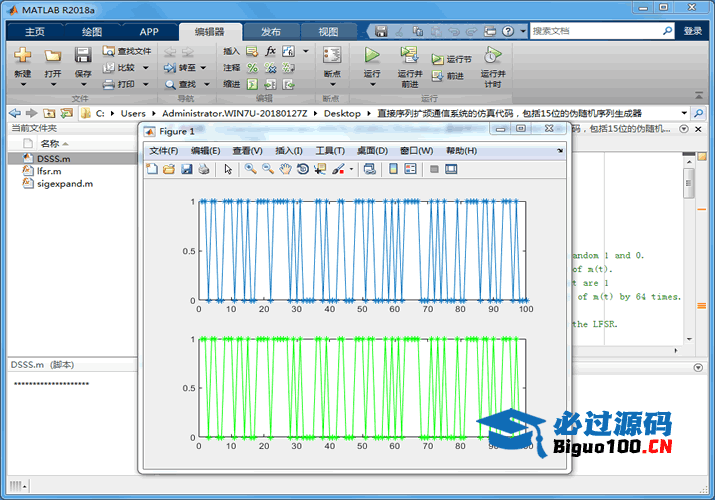The height and width of the screenshot is (500, 715).
Task: Select the Edit Plot arrow tool
Action: tap(228, 169)
